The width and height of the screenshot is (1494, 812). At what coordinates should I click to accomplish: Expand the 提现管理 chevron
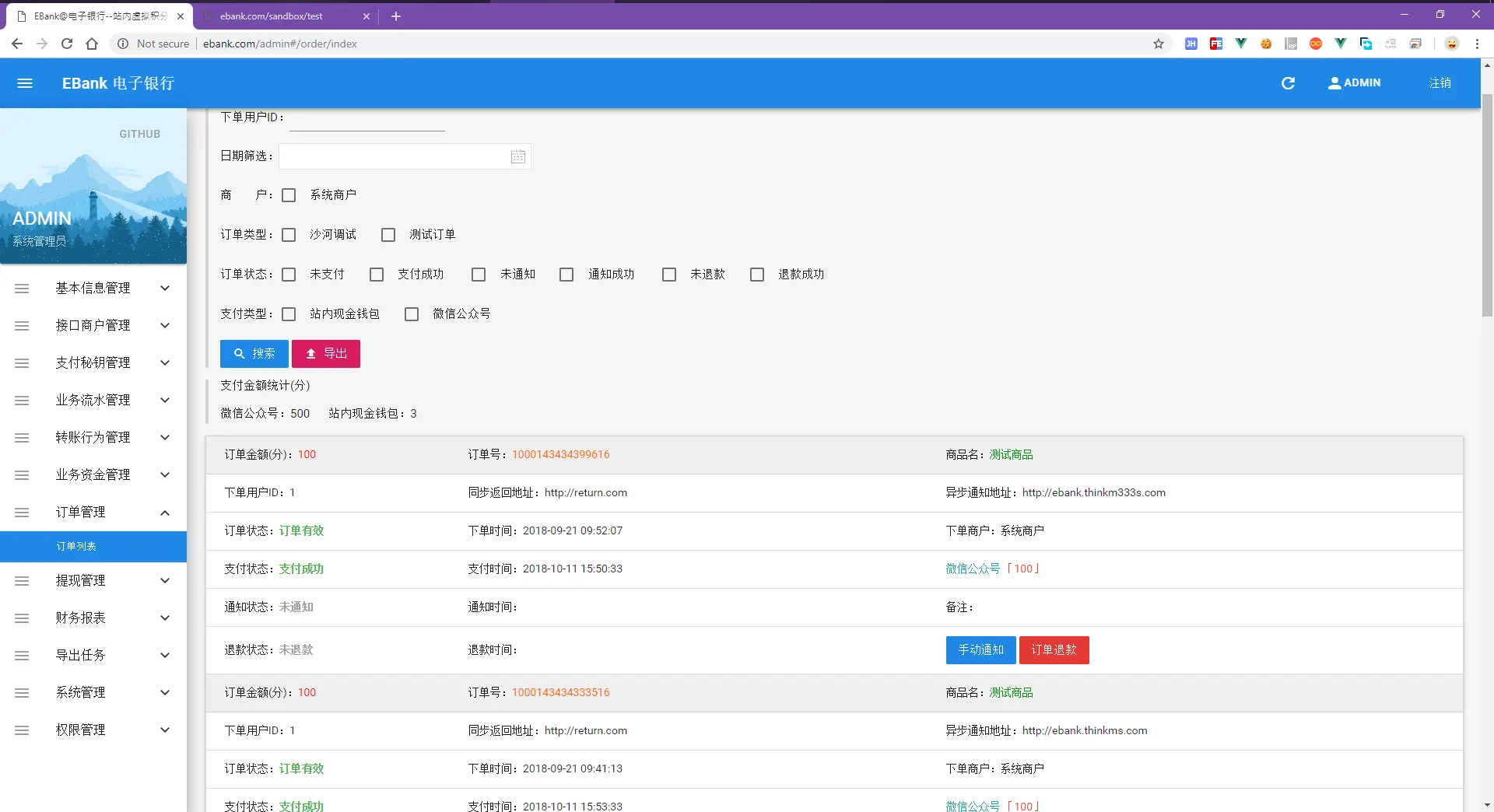coord(165,581)
